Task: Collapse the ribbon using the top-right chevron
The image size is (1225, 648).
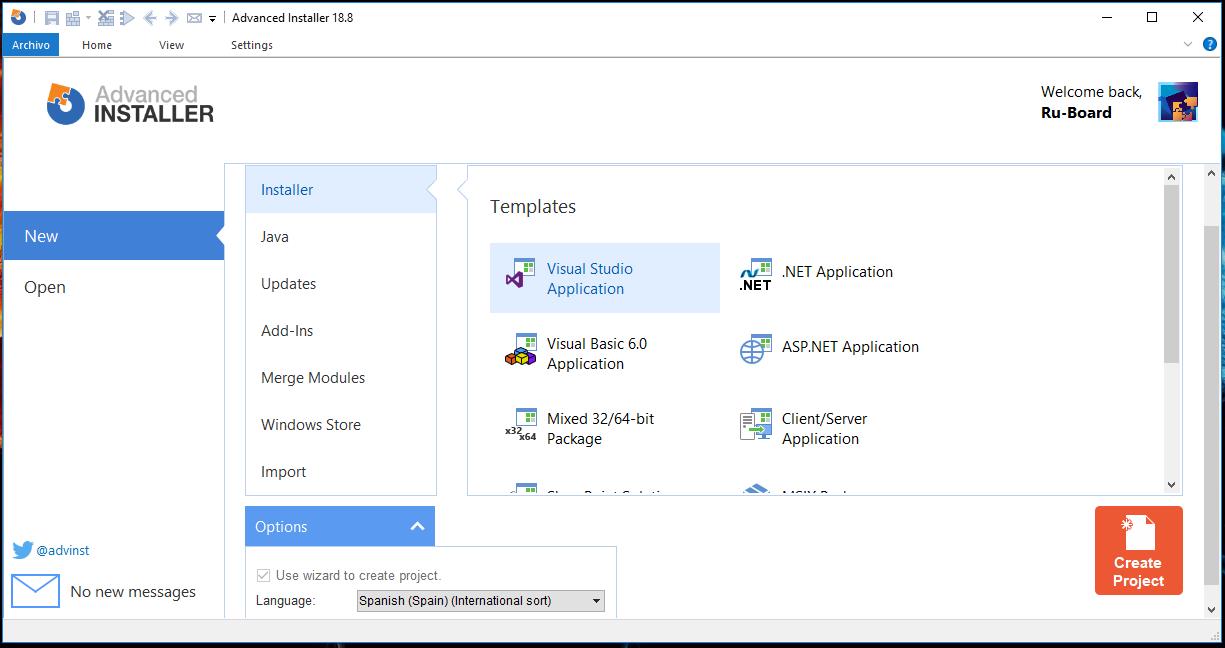Action: point(1188,44)
